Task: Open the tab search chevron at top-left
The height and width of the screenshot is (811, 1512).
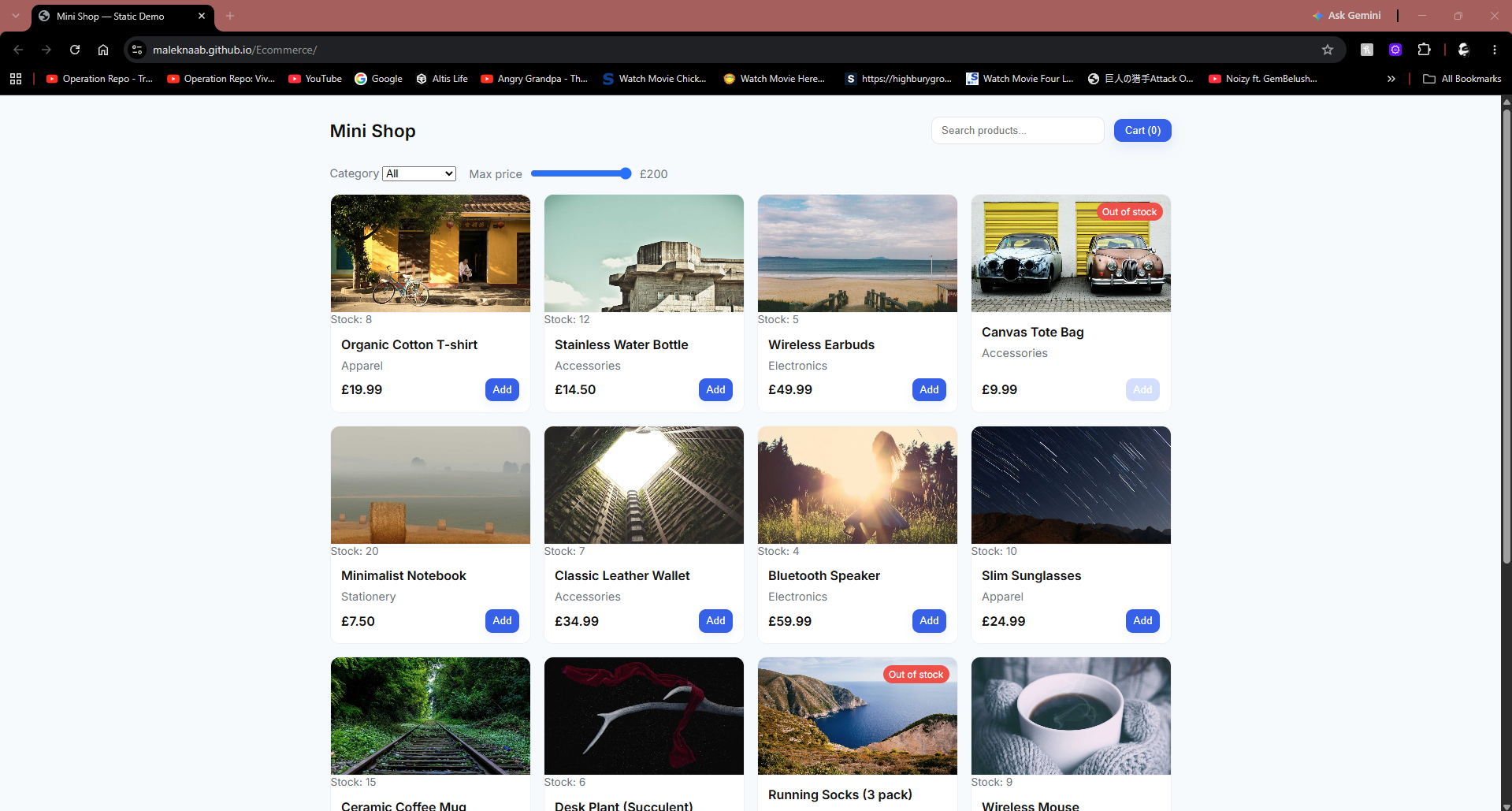Action: tap(15, 16)
